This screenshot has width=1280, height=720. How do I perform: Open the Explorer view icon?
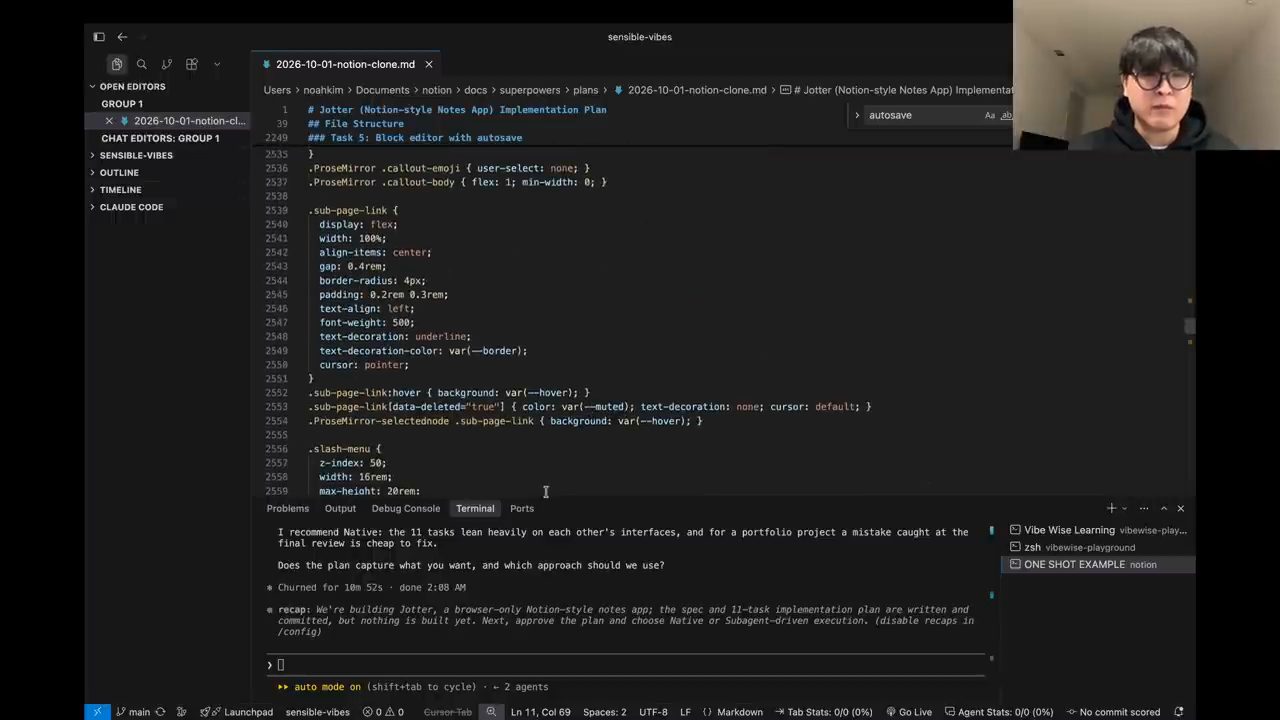pos(117,64)
